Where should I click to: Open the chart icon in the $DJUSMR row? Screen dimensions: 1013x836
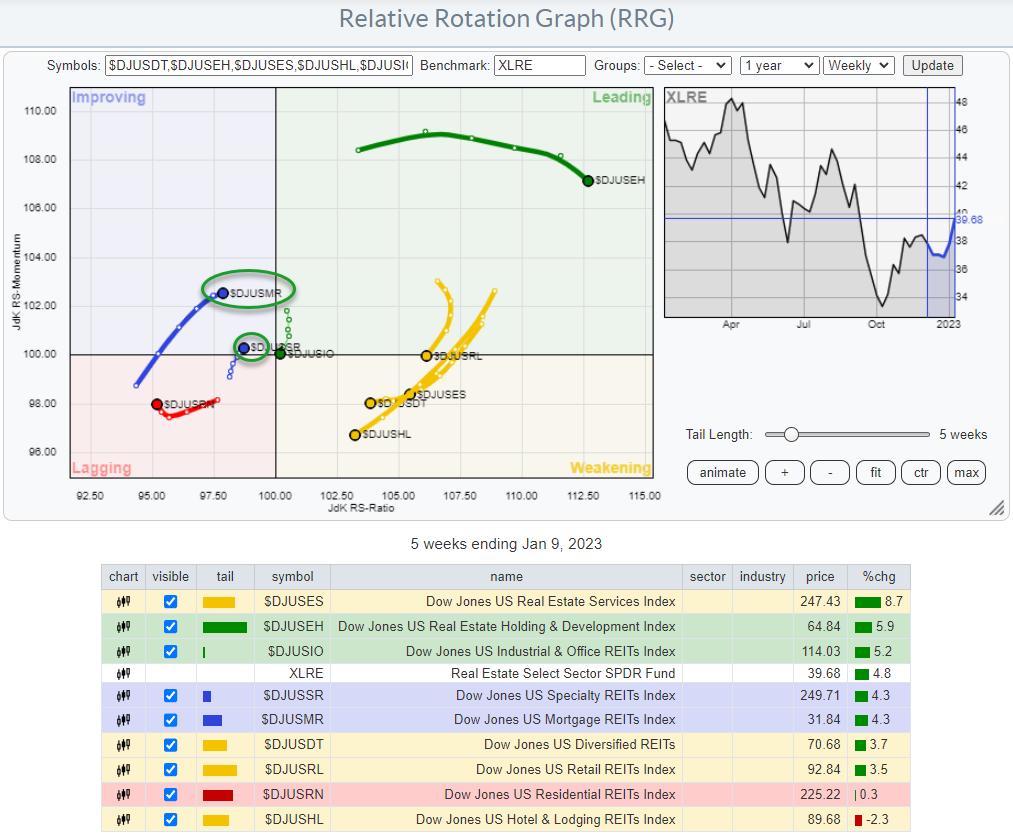tap(124, 720)
